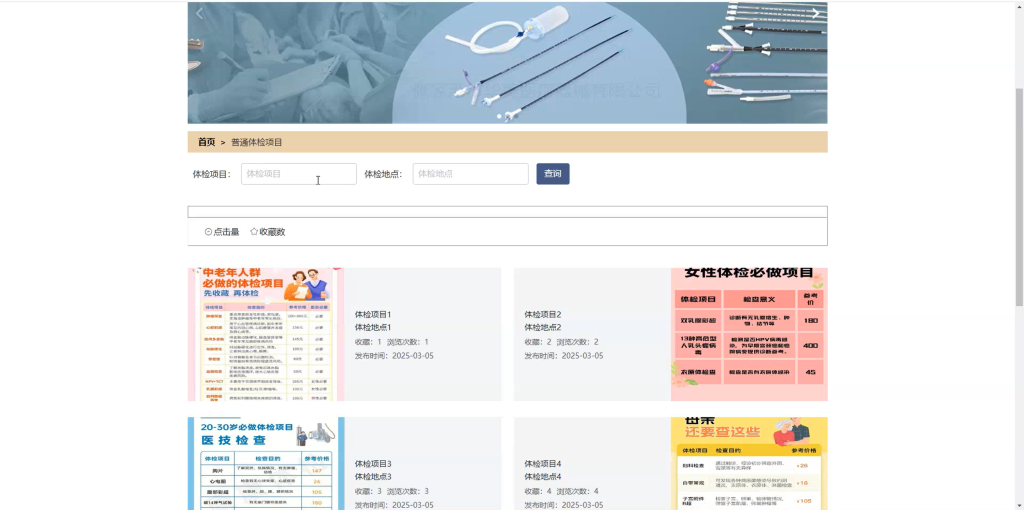Open the 体检项目4 title
This screenshot has height=510, width=1024.
(543, 463)
